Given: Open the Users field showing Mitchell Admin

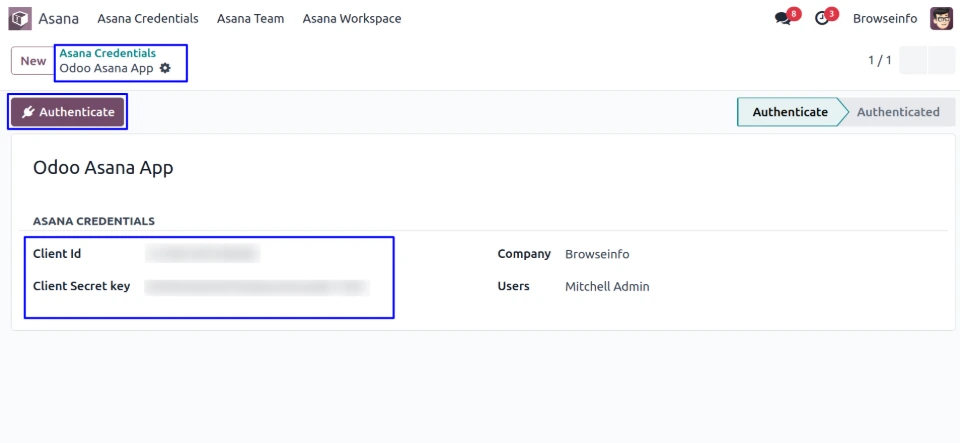Looking at the screenshot, I should point(607,286).
